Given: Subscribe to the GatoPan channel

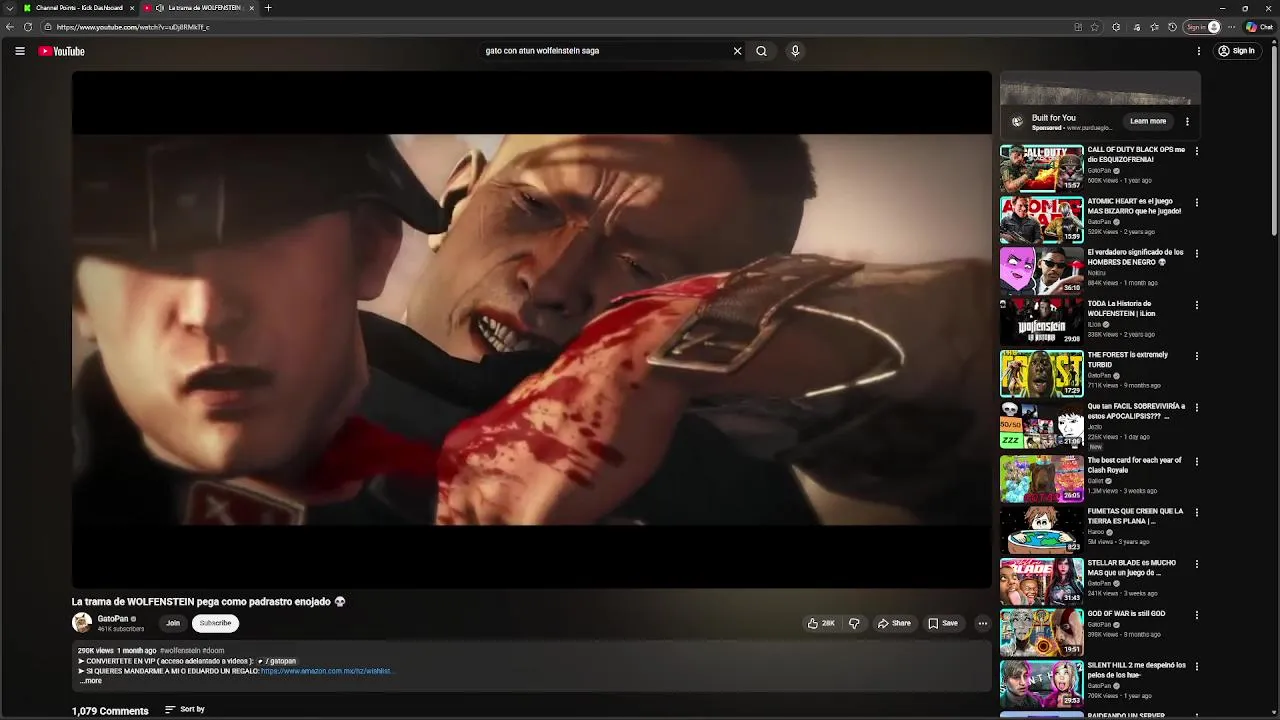Looking at the screenshot, I should point(215,623).
